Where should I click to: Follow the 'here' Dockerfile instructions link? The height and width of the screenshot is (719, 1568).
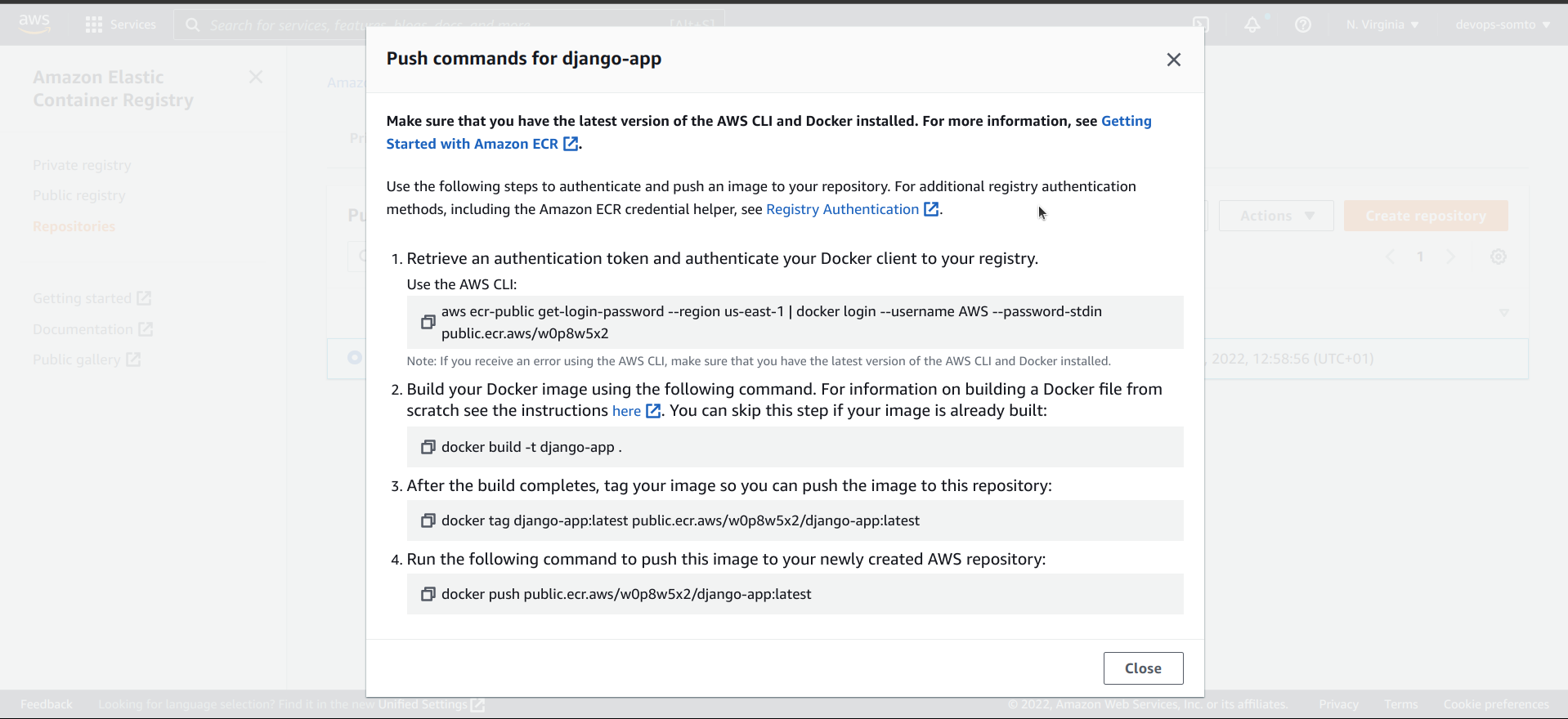pyautogui.click(x=626, y=411)
